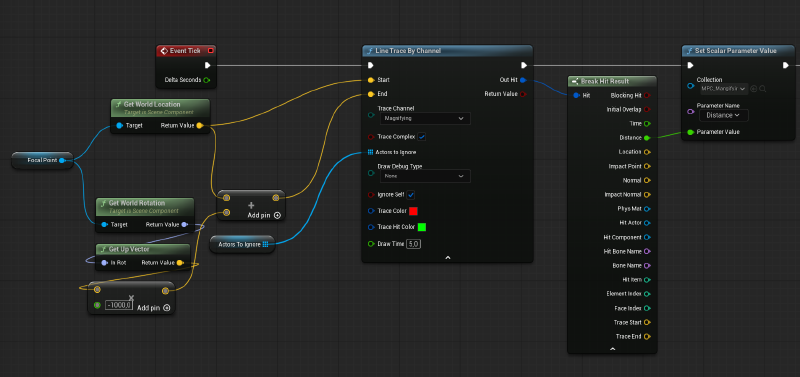Click the Hit Actor output pin

point(647,223)
